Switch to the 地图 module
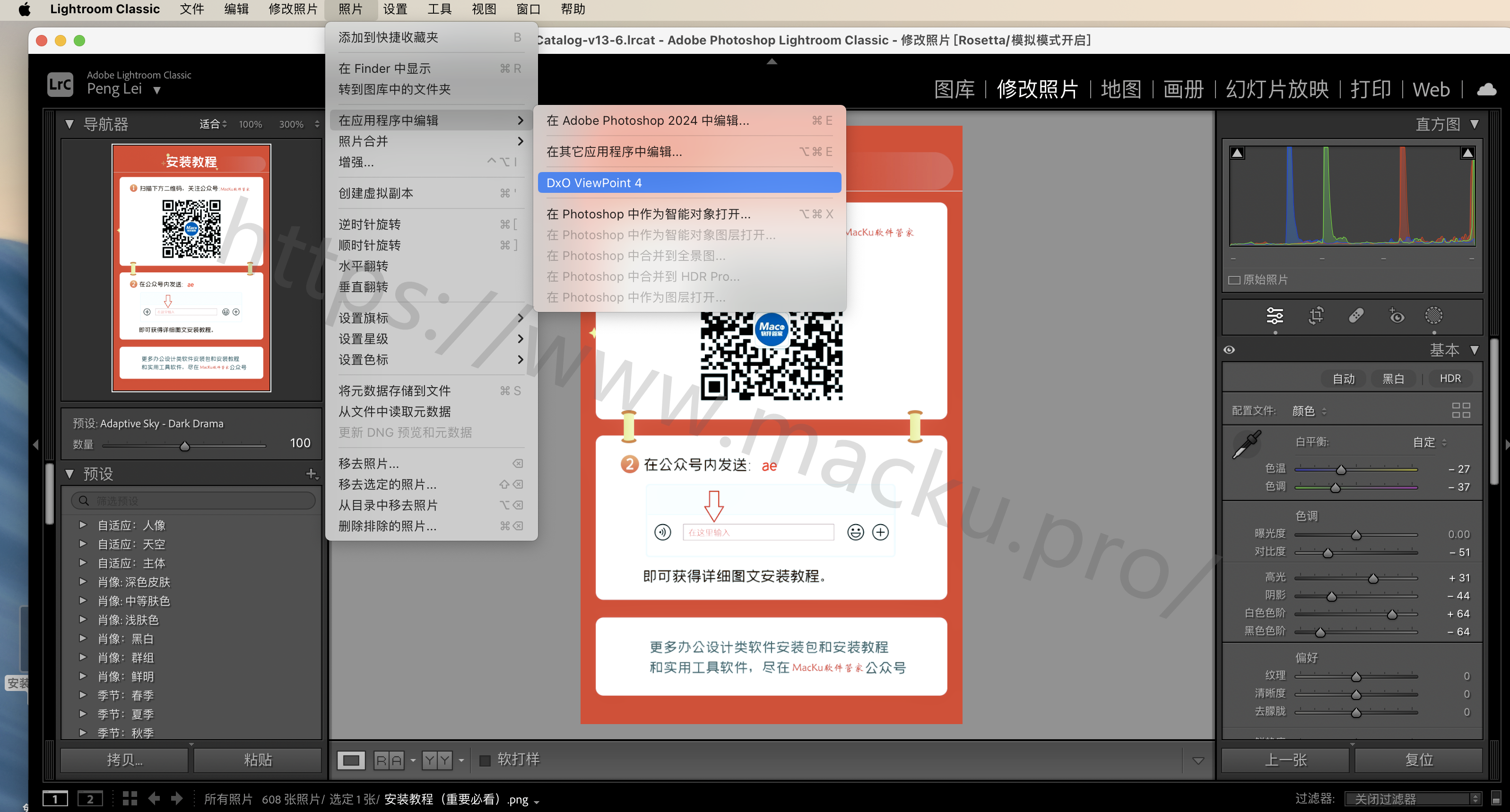Screen dimensions: 1510x812 pos(1121,90)
